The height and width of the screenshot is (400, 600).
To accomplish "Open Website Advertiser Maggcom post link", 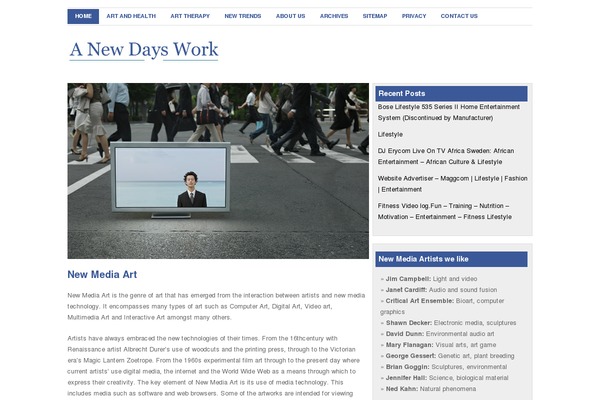I will point(453,184).
